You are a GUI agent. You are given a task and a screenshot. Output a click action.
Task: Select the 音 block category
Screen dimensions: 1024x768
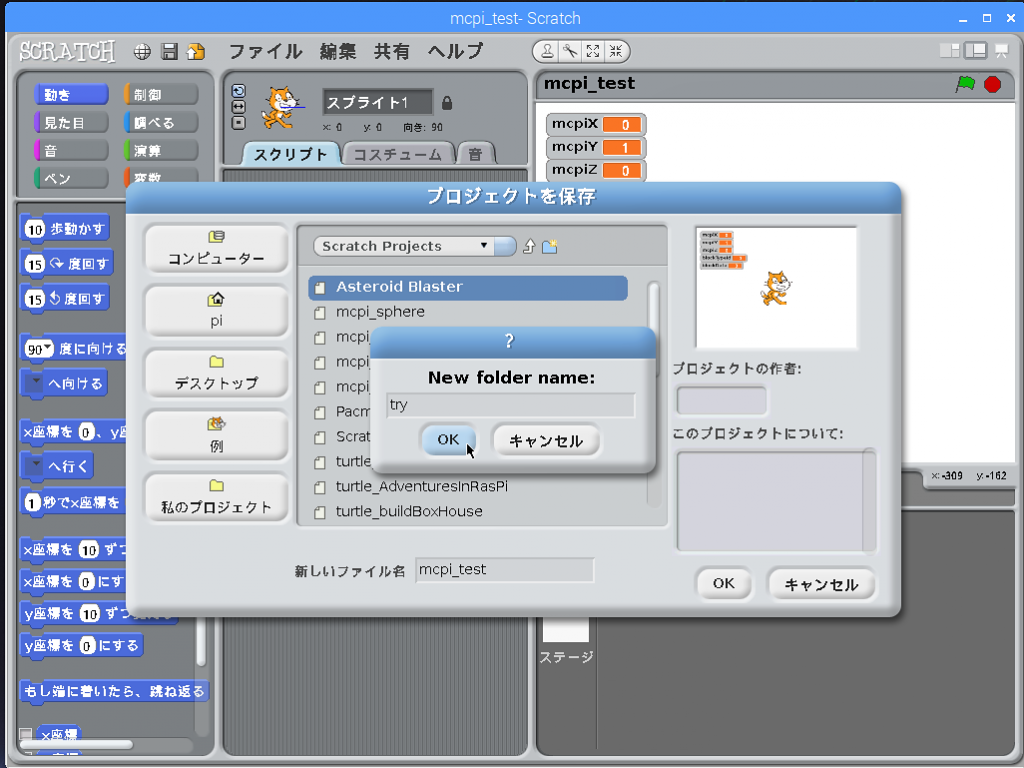pos(71,151)
